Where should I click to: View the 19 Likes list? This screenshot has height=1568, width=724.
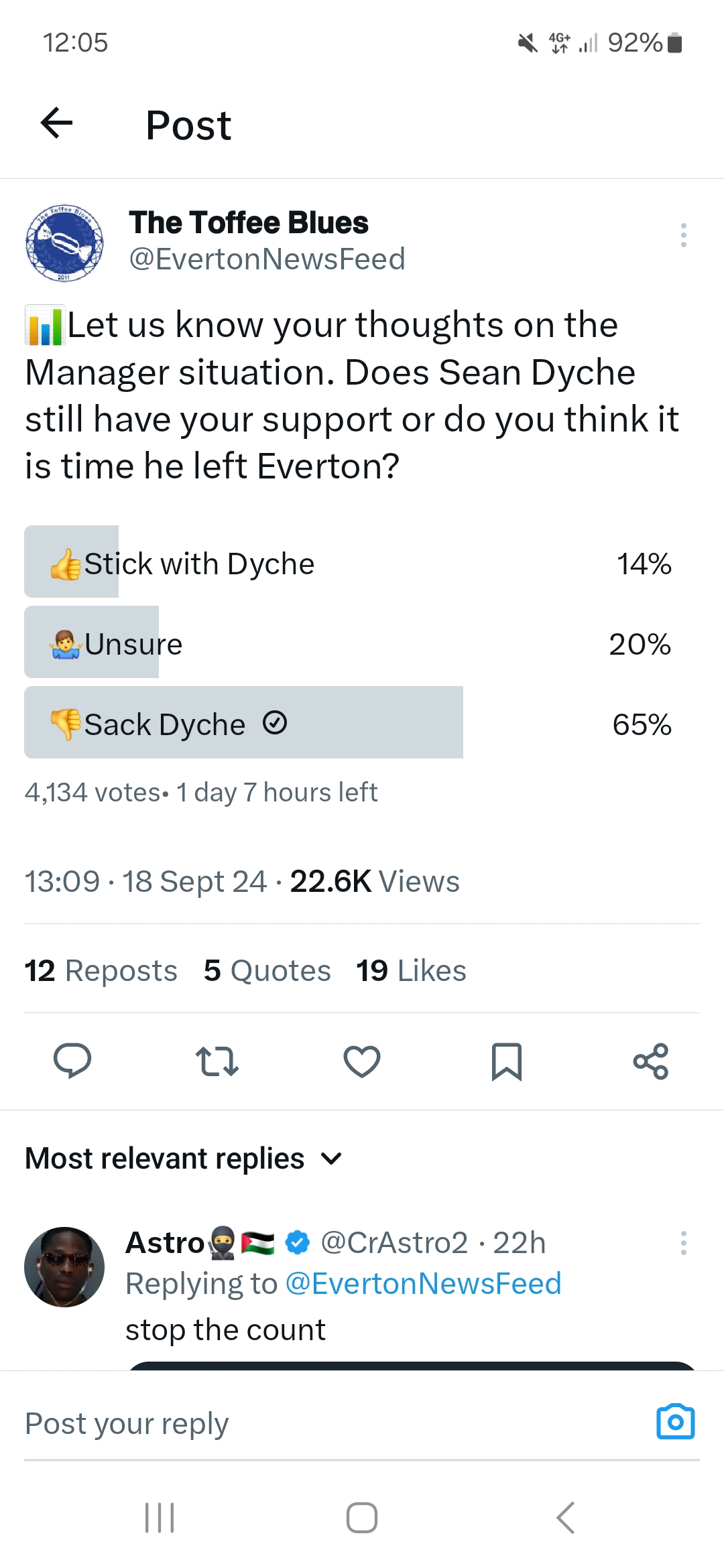(x=411, y=970)
